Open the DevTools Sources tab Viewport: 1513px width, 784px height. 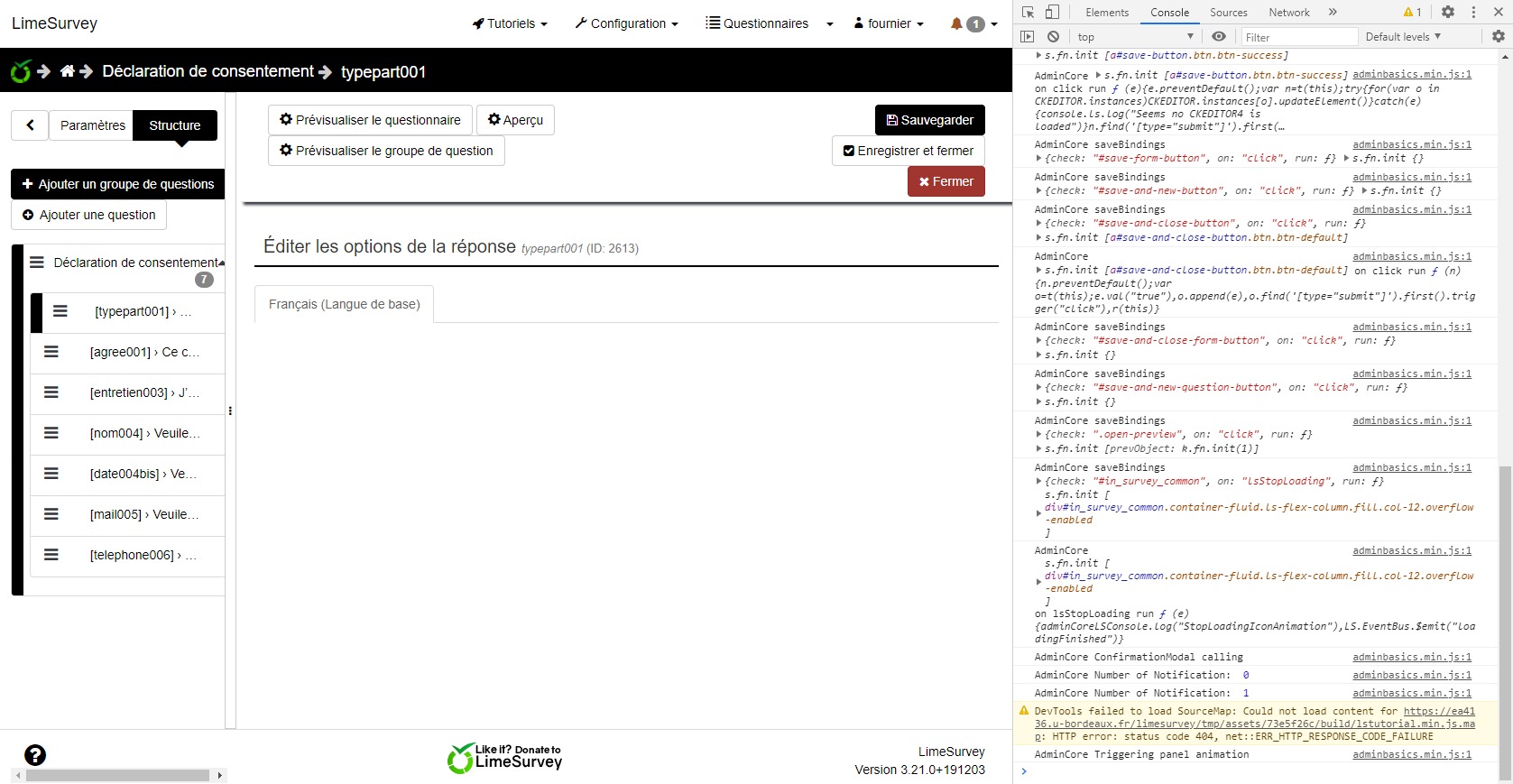click(1229, 12)
